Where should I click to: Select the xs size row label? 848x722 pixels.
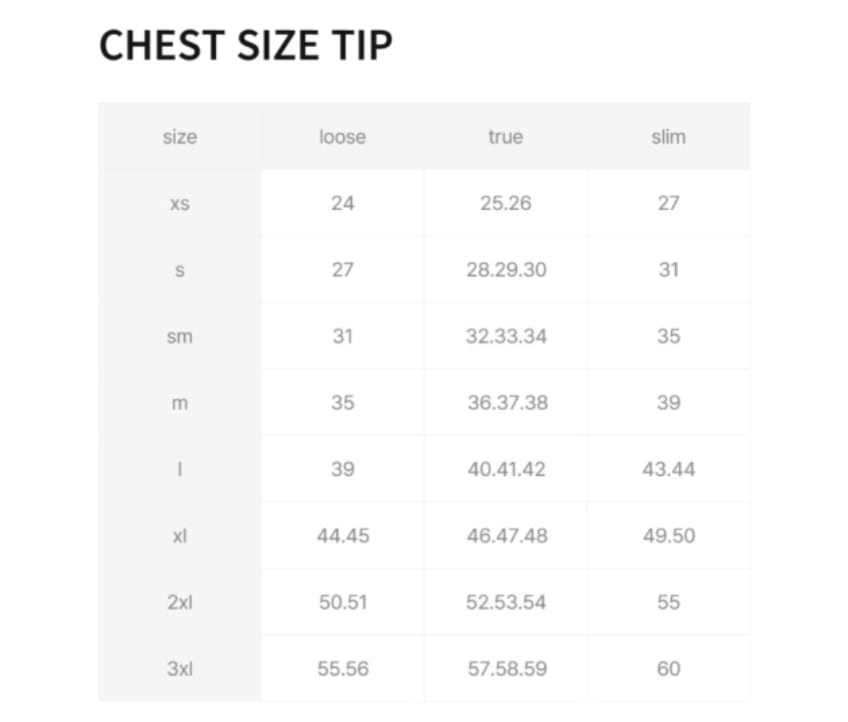coord(180,204)
